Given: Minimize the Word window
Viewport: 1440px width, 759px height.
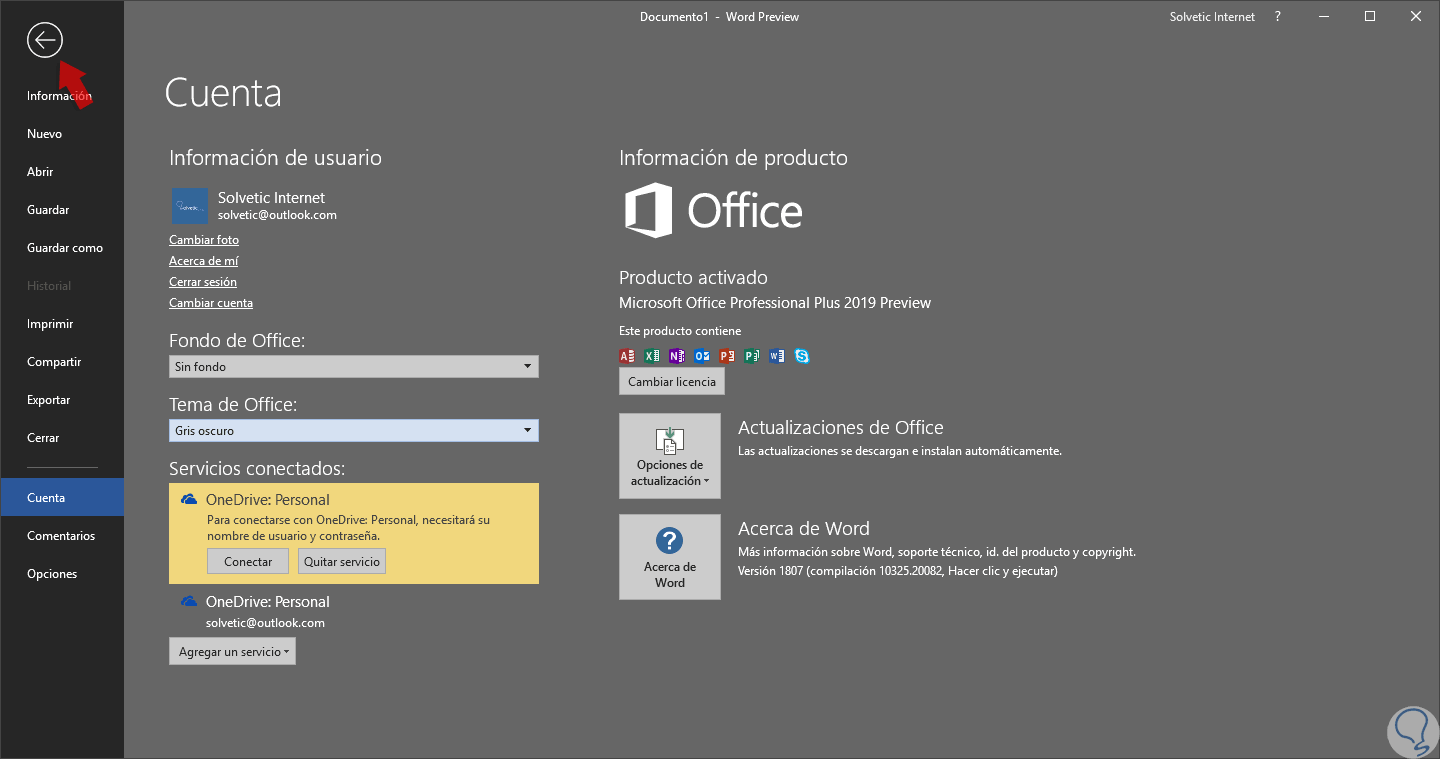Looking at the screenshot, I should coord(1324,17).
